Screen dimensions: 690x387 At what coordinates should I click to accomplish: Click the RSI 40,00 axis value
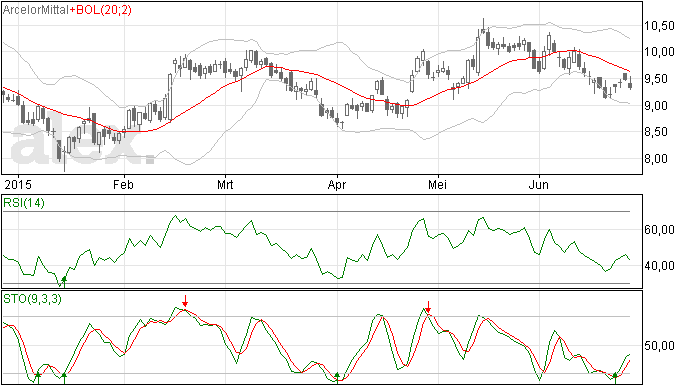(x=659, y=265)
